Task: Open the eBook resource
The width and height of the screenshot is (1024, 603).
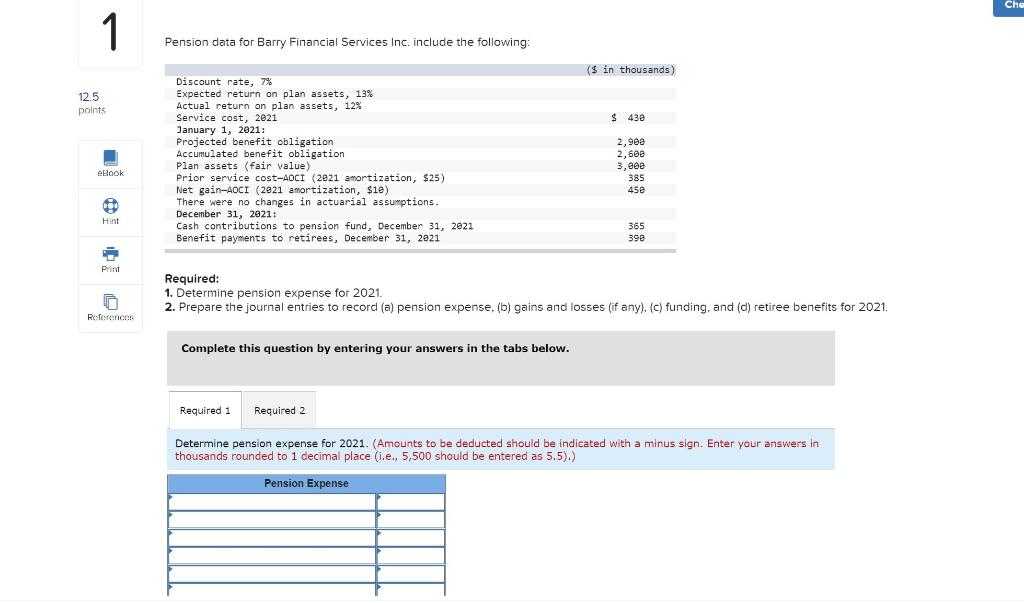Action: coord(110,162)
